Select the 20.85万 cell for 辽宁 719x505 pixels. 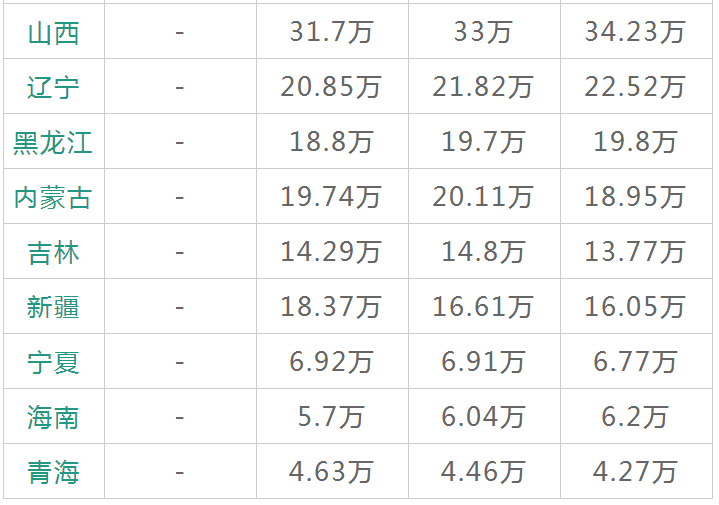(x=331, y=87)
